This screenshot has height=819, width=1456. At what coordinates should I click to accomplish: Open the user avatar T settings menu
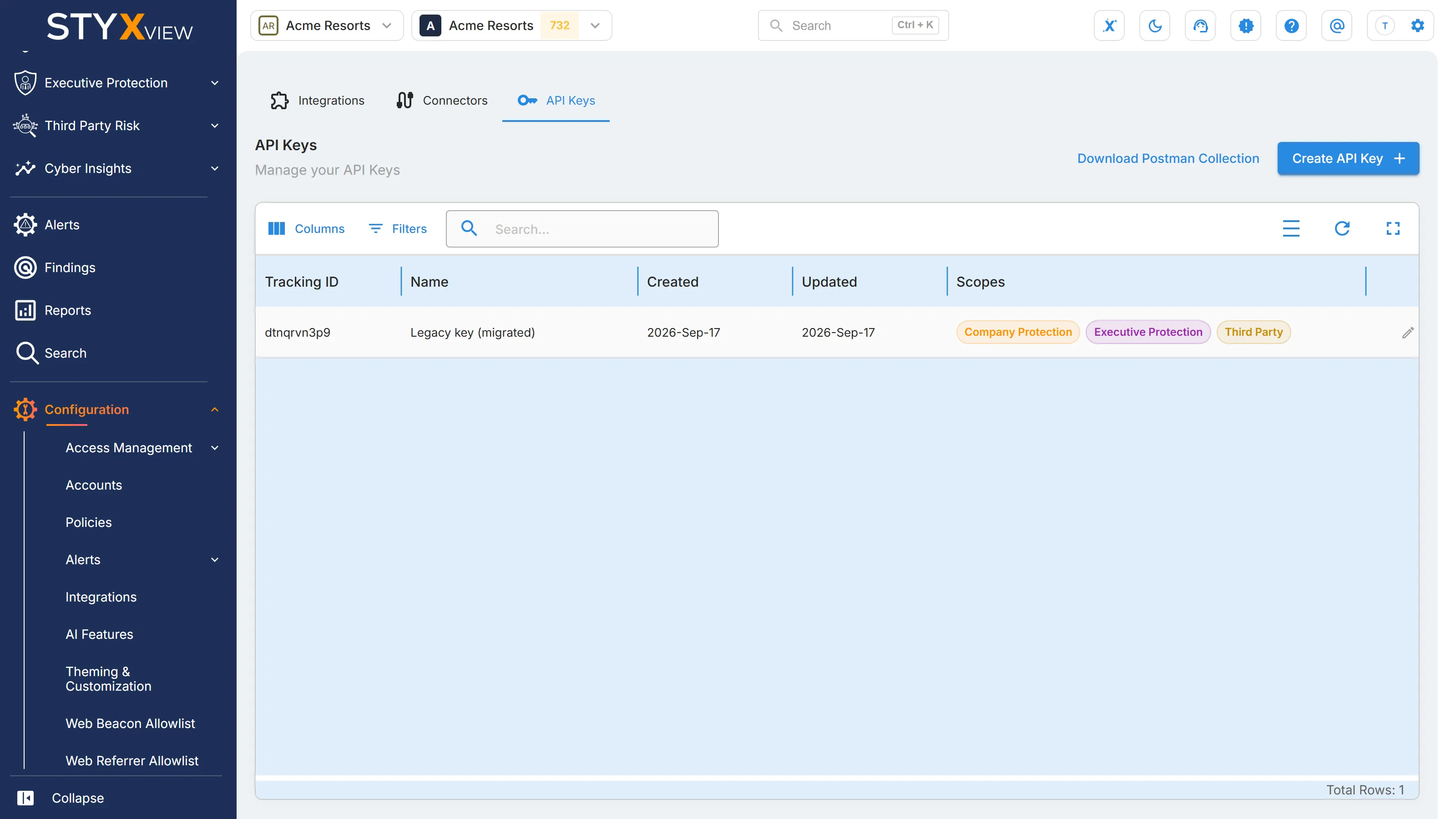pos(1400,25)
